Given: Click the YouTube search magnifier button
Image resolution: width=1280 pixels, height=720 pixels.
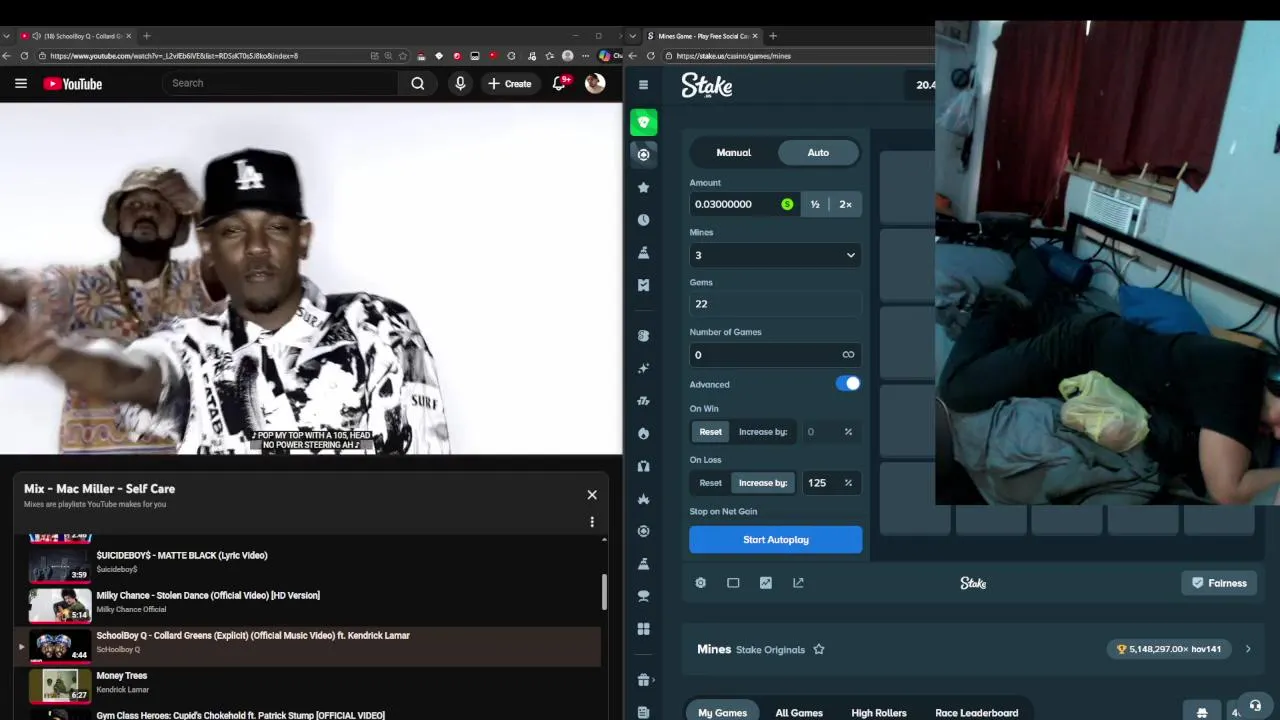Looking at the screenshot, I should tap(418, 84).
